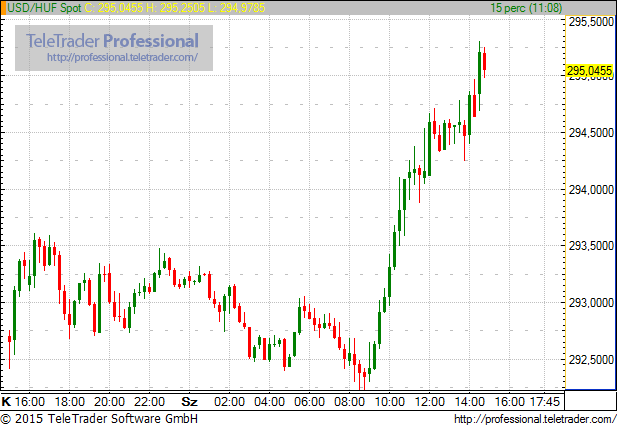Click the K day marker on time axis
Image resolution: width=617 pixels, height=428 pixels.
[6, 402]
